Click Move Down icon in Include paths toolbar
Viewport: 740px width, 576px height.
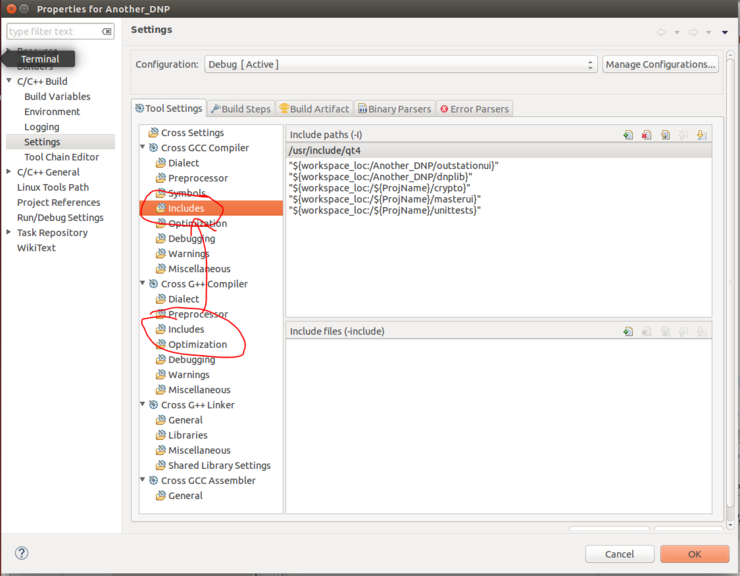coord(701,135)
